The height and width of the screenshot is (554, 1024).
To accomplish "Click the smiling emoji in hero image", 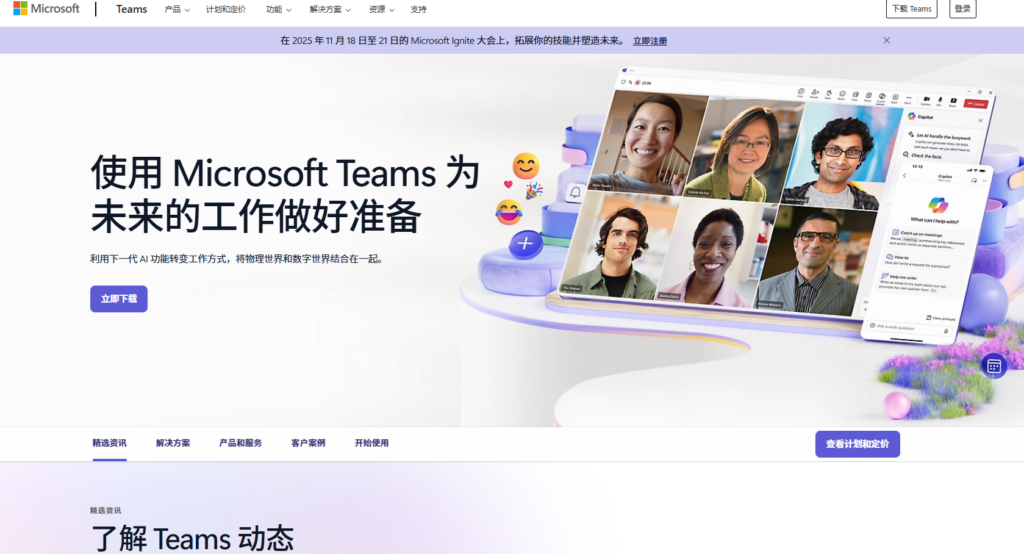I will [525, 165].
